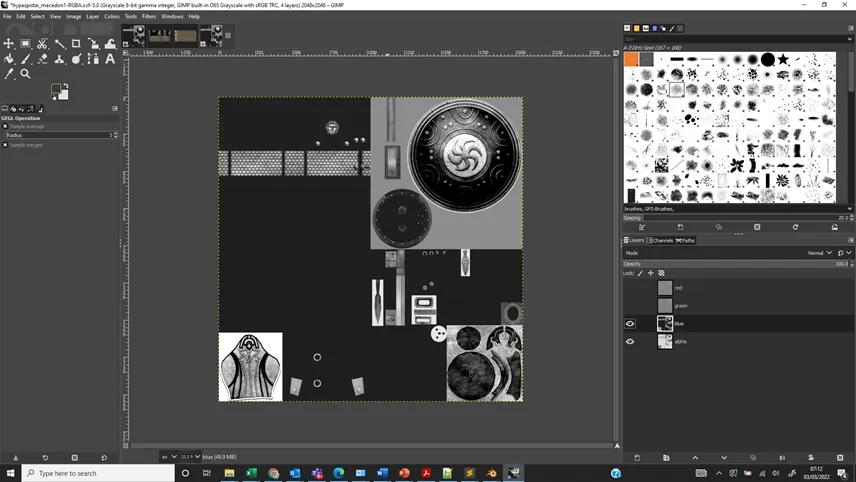Open tool options panel configure menu button
Viewport: 856px width, 482px height.
(115, 109)
